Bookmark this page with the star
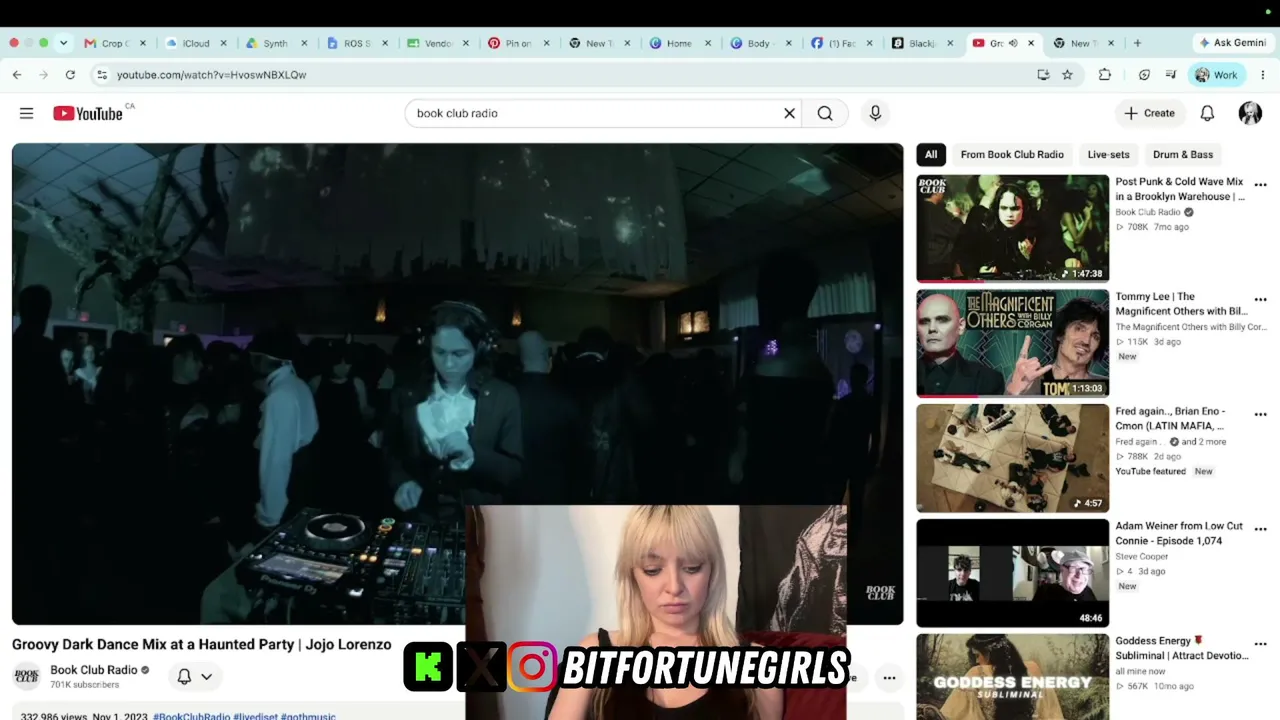 point(1067,75)
